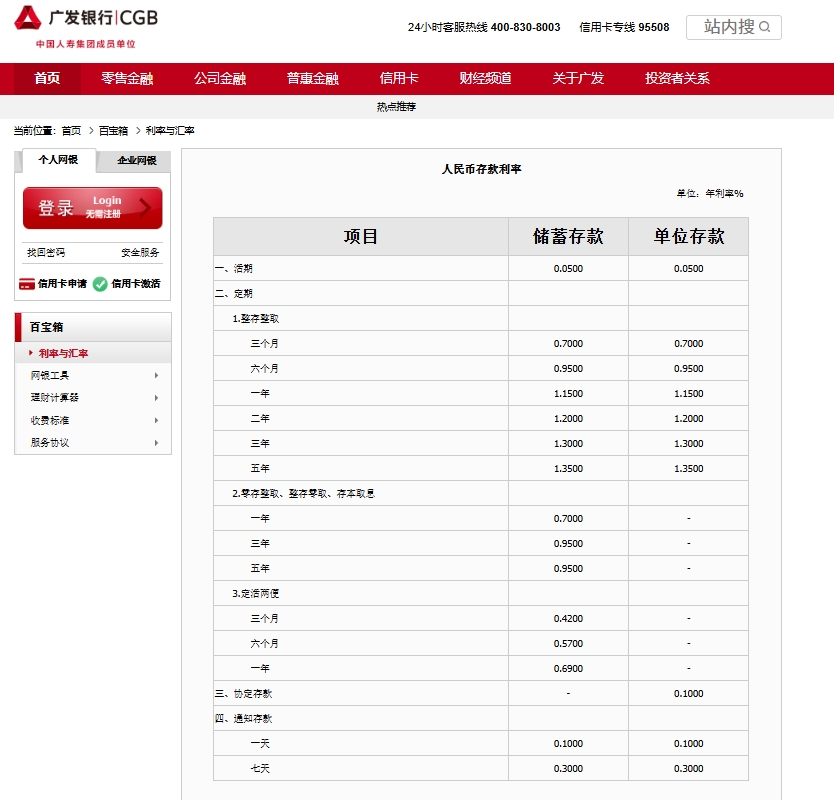Open the 零售金融 navigation menu
This screenshot has width=834, height=800.
[127, 78]
